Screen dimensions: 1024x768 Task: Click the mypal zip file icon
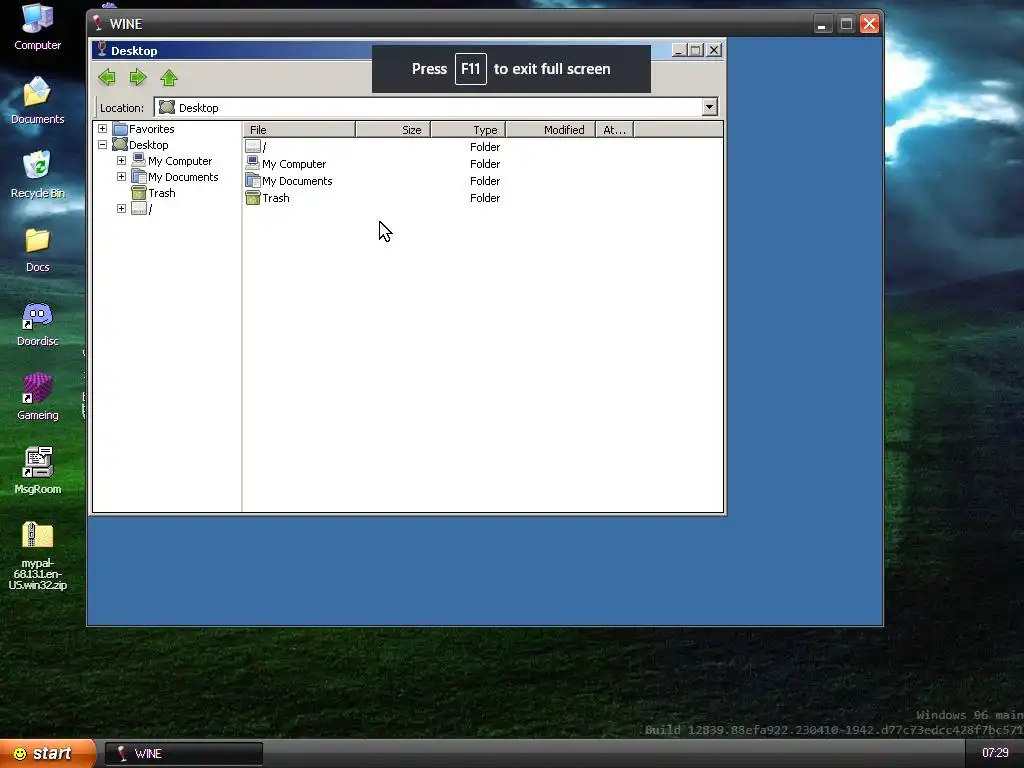click(x=37, y=556)
